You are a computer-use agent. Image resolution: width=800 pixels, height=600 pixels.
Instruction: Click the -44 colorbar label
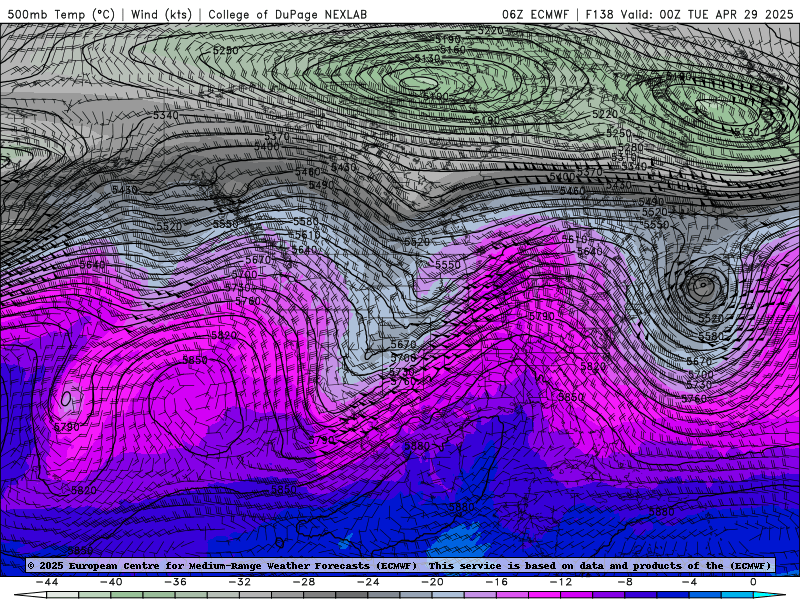47,582
